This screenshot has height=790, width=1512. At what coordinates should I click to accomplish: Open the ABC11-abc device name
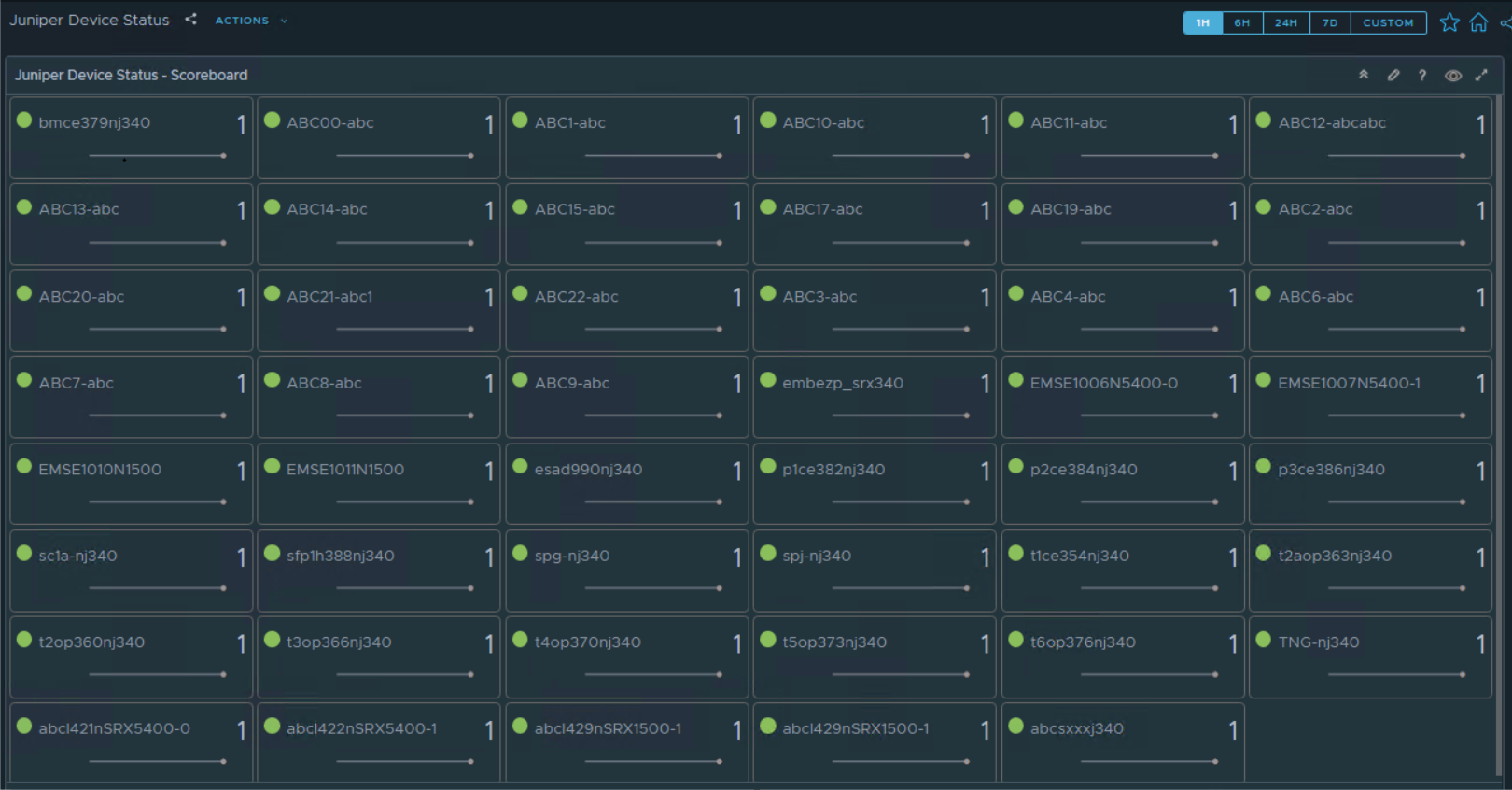coord(1069,122)
